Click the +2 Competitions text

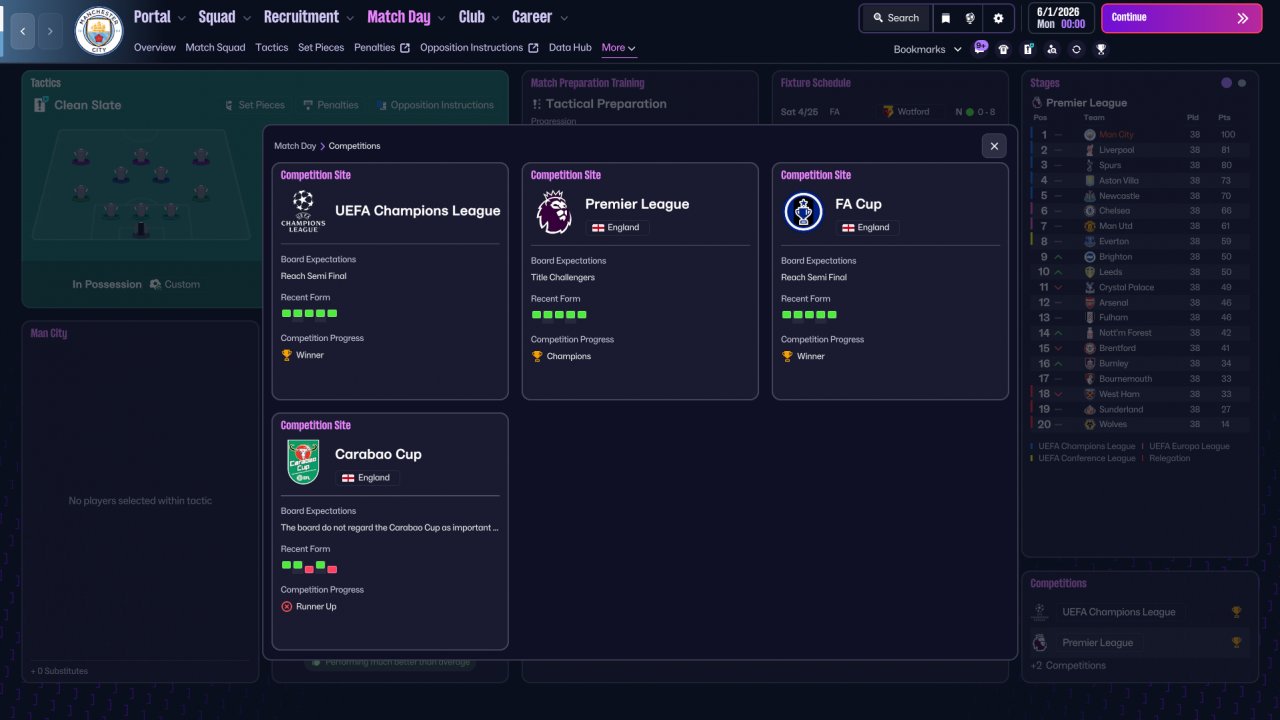(1068, 666)
